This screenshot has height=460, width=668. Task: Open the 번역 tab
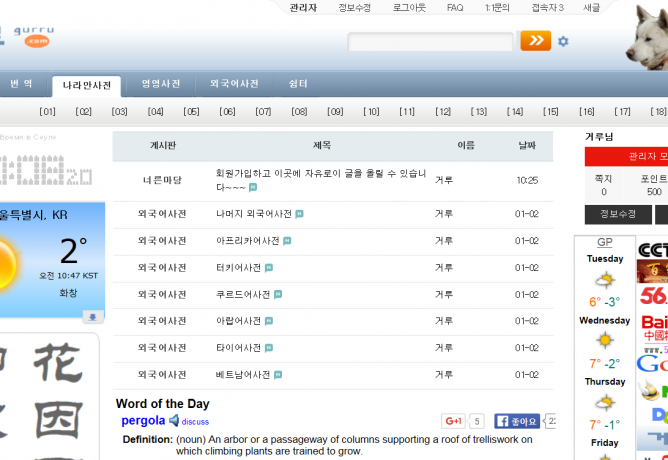[x=21, y=84]
